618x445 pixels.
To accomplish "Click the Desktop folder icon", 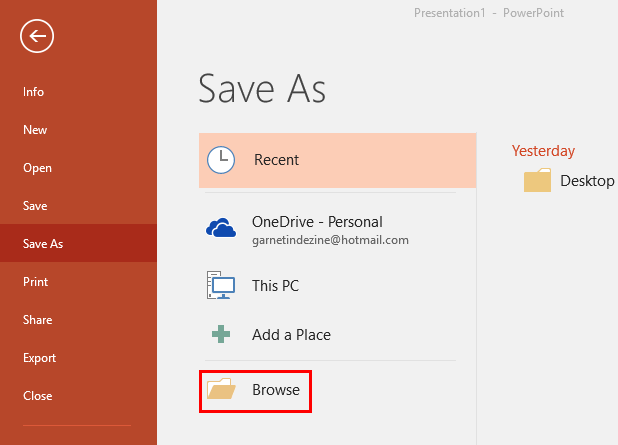I will tap(538, 181).
